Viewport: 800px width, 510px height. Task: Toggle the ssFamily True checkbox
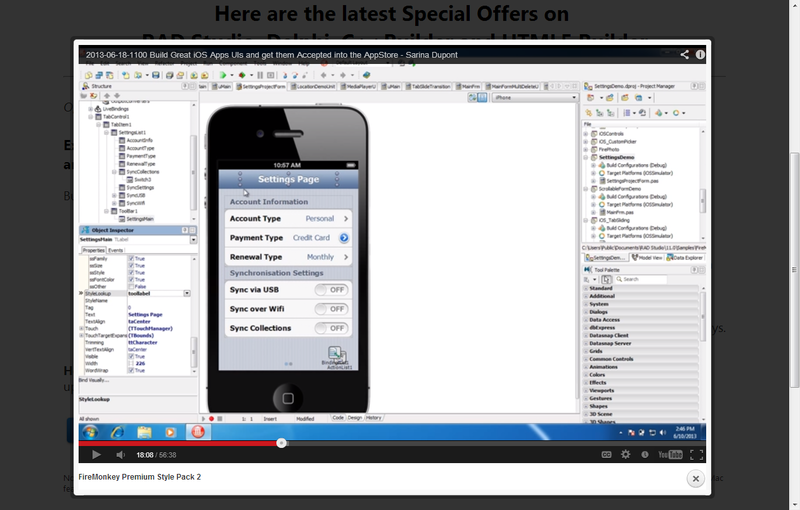131,259
